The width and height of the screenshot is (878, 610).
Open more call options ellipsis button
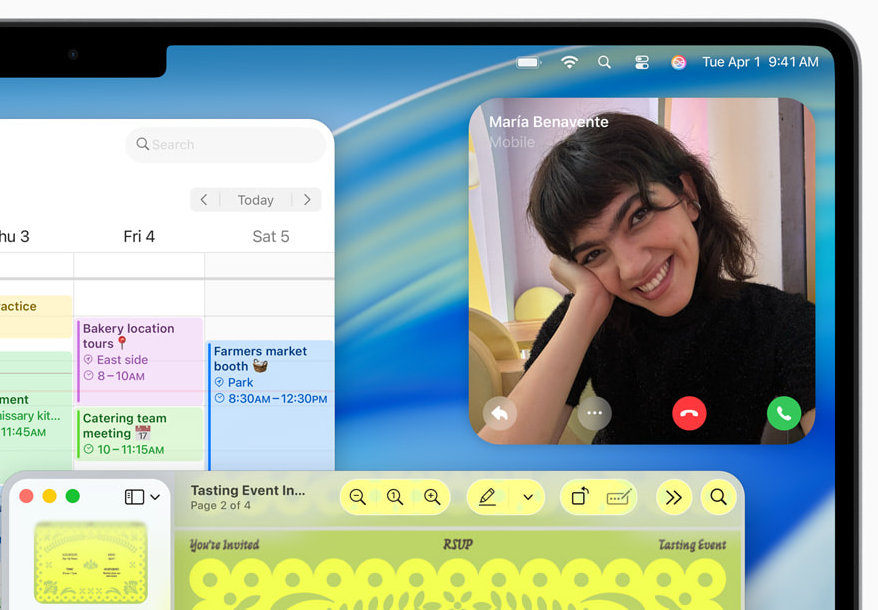[x=595, y=413]
